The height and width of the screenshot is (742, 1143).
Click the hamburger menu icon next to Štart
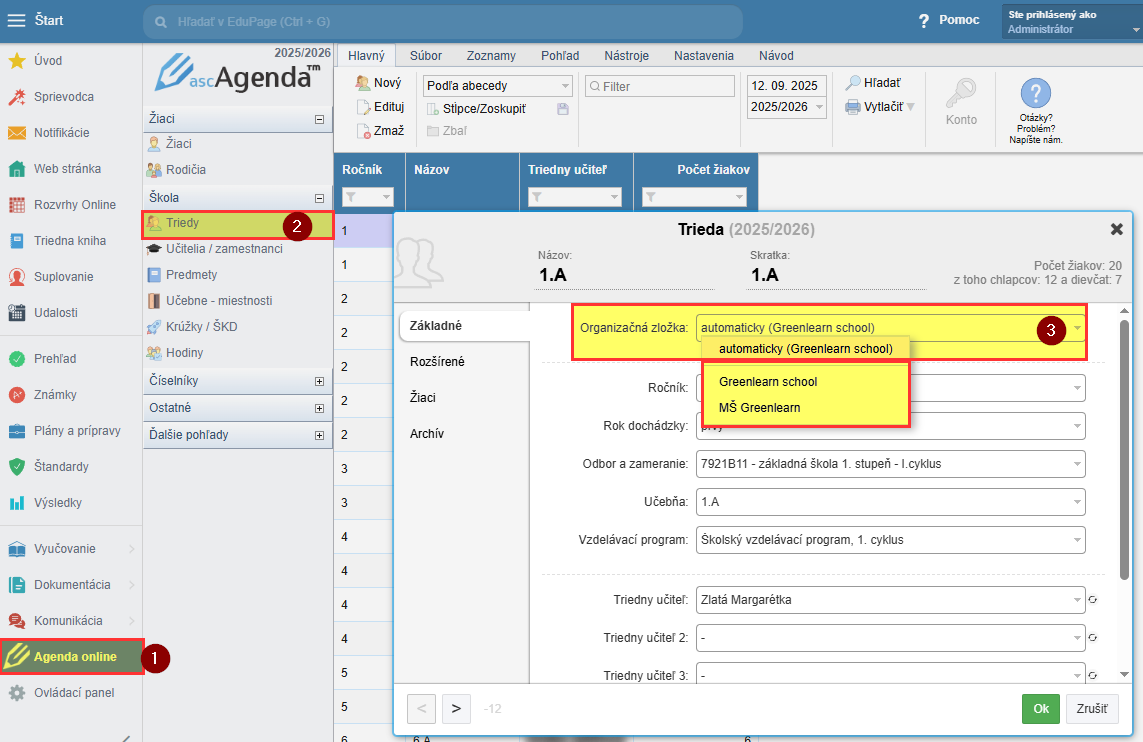pyautogui.click(x=17, y=20)
